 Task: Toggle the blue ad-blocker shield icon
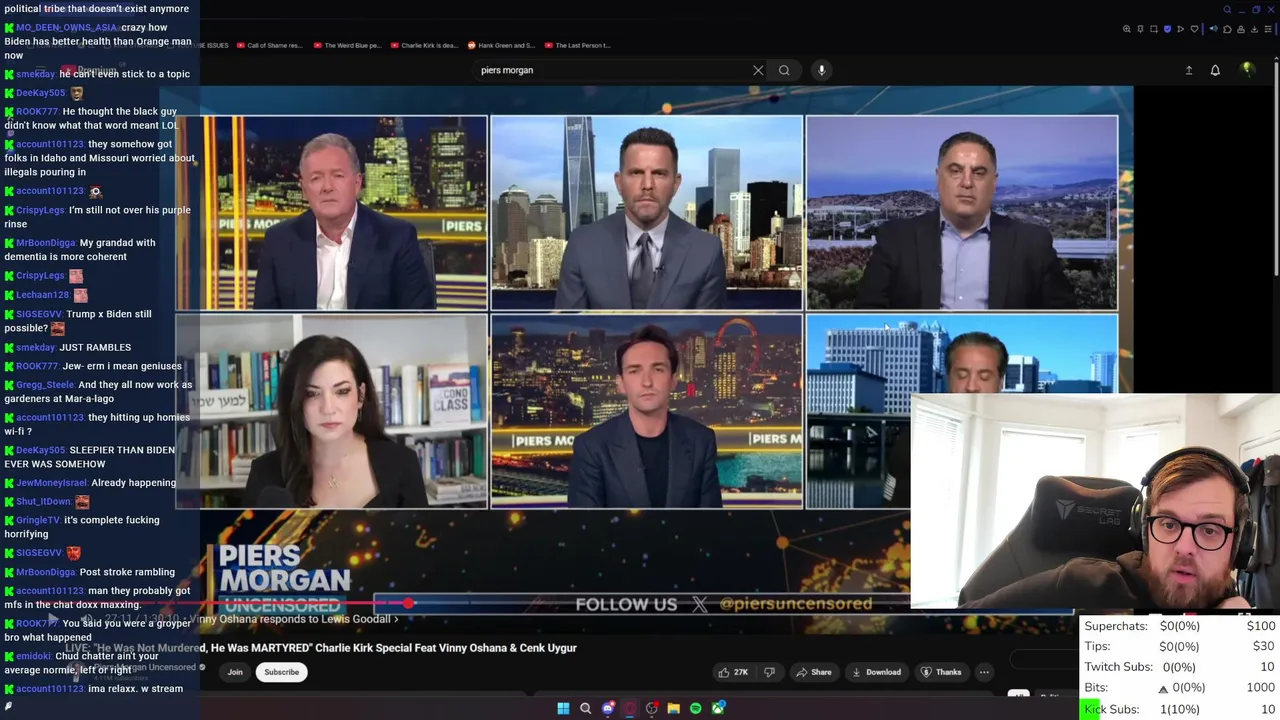[x=1167, y=29]
